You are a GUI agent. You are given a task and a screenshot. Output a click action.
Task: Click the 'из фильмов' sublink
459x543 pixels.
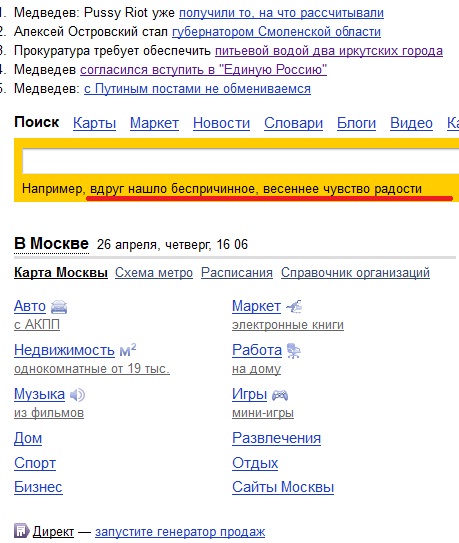click(49, 413)
